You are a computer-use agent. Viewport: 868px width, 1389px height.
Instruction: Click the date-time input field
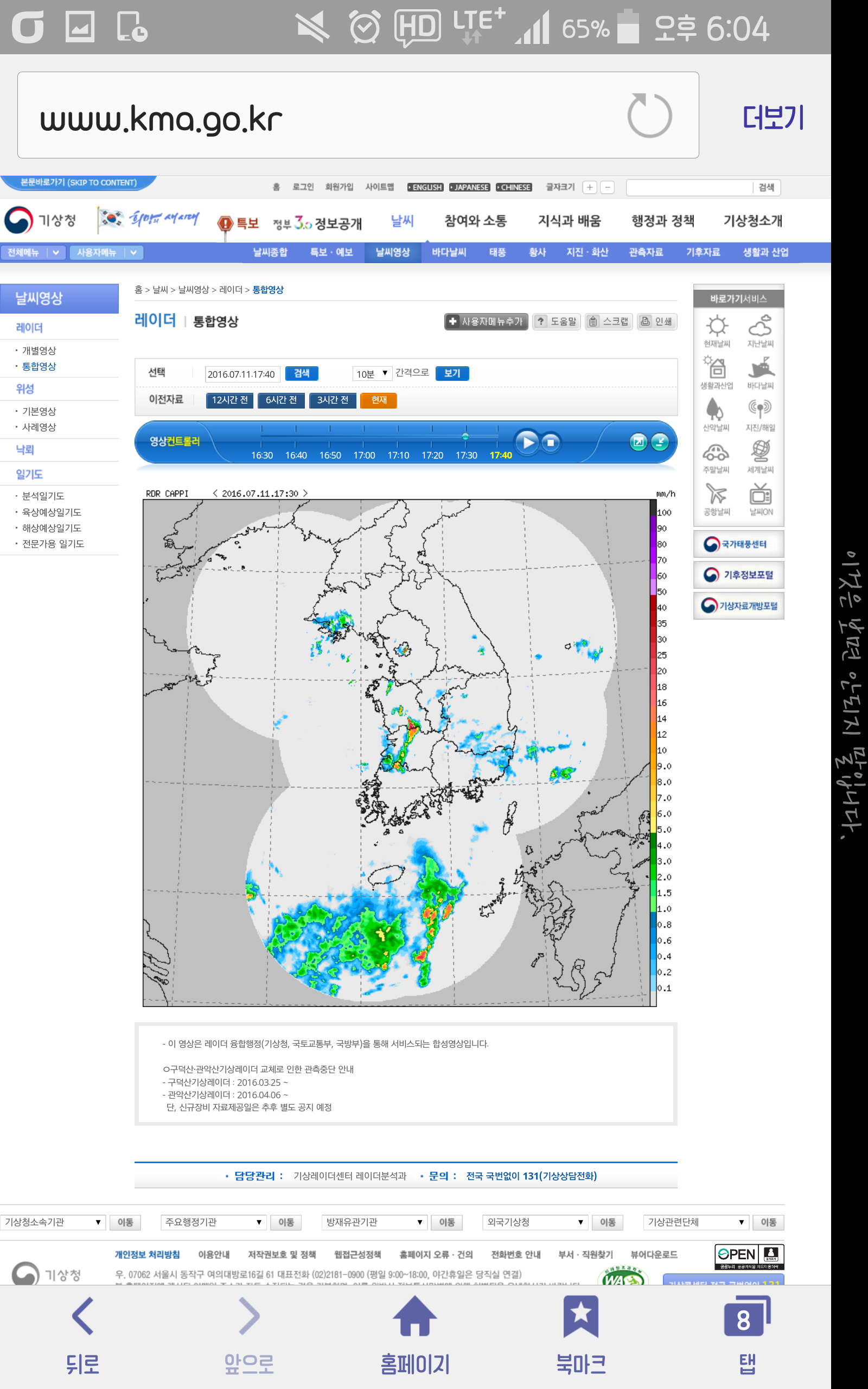click(242, 374)
